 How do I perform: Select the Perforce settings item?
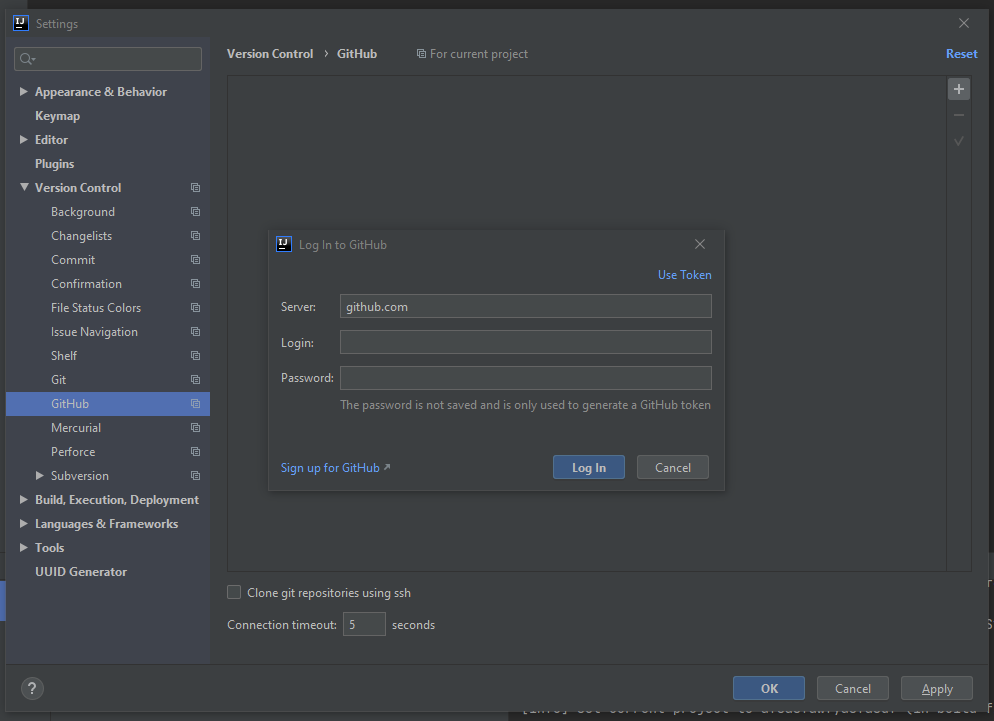73,452
